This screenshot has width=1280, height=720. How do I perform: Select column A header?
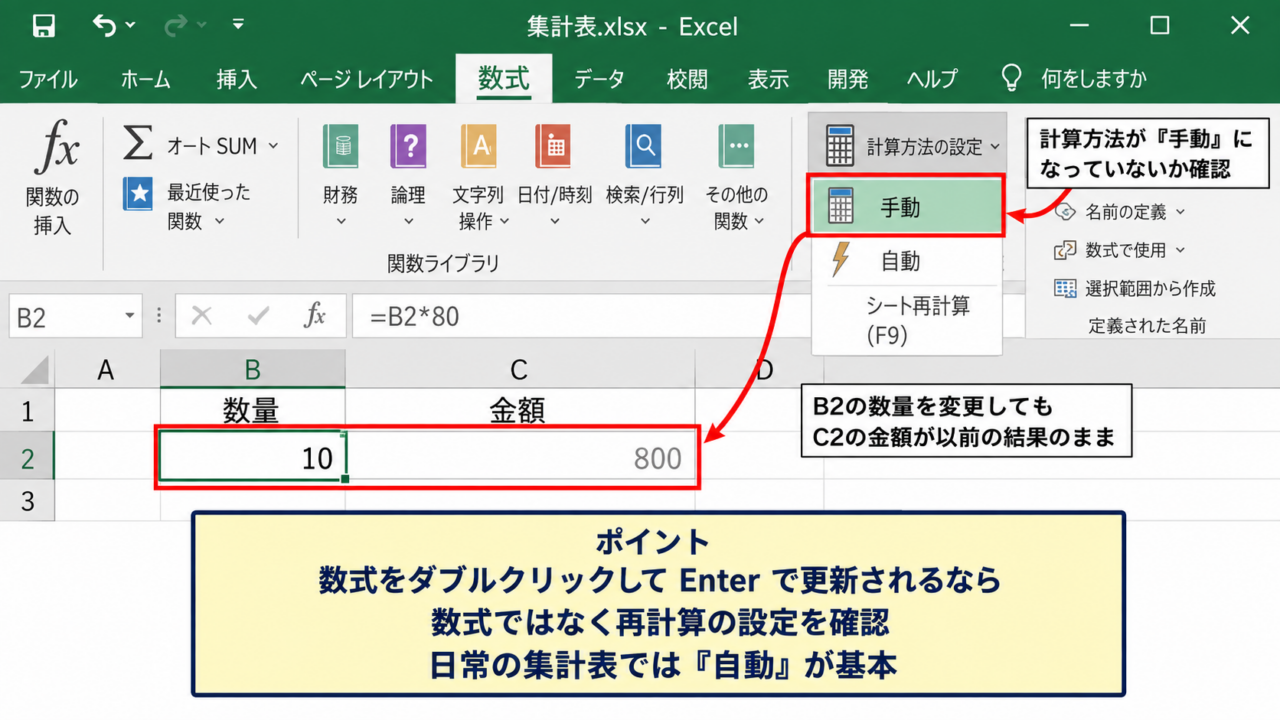pyautogui.click(x=106, y=370)
